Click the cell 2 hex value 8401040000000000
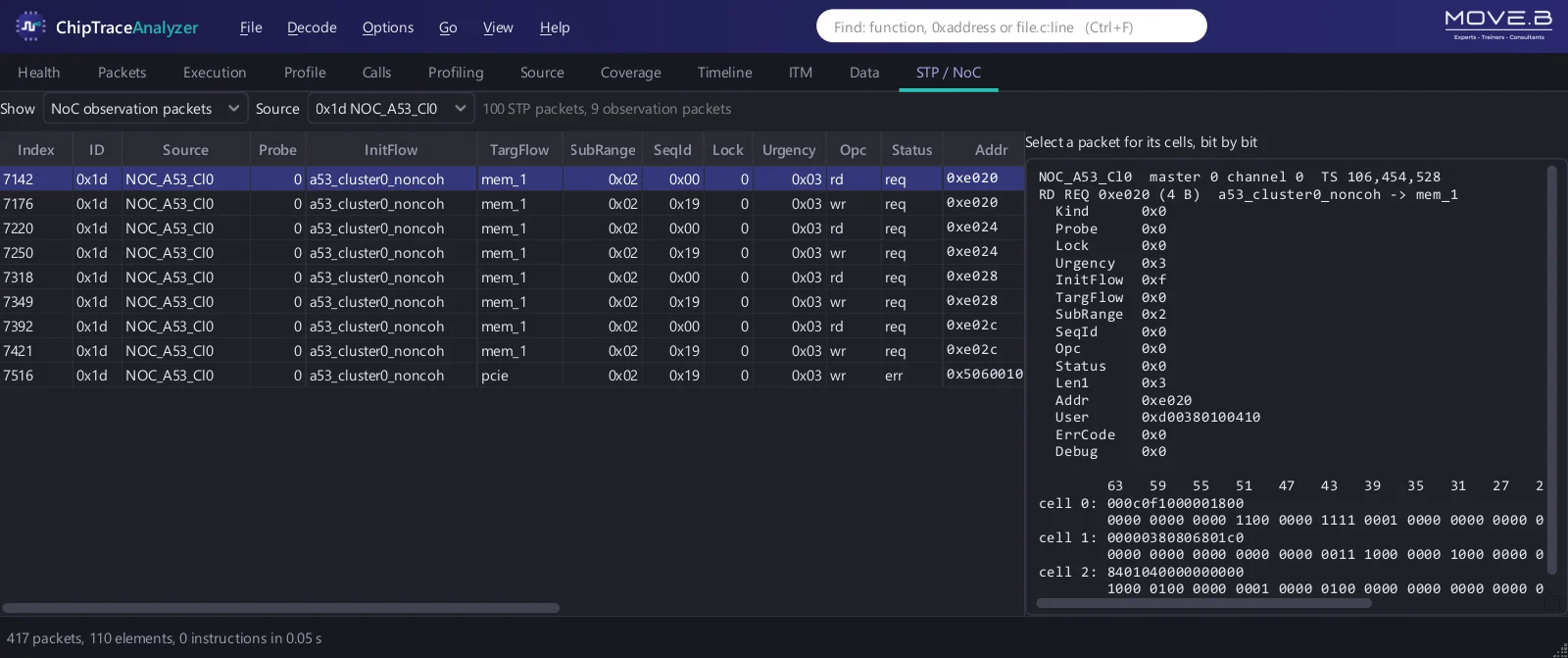This screenshot has width=1568, height=658. pos(1175,572)
